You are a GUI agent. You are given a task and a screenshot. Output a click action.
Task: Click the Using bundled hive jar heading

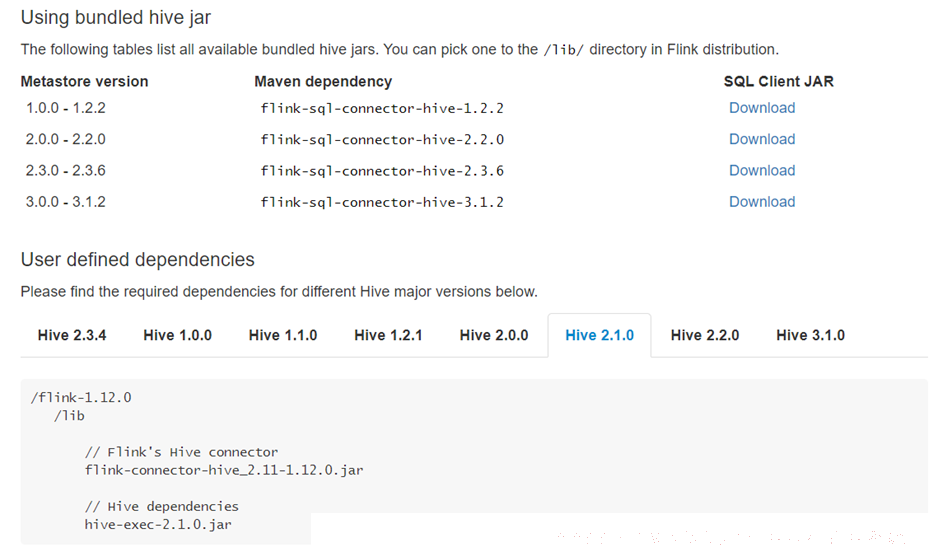coord(115,17)
